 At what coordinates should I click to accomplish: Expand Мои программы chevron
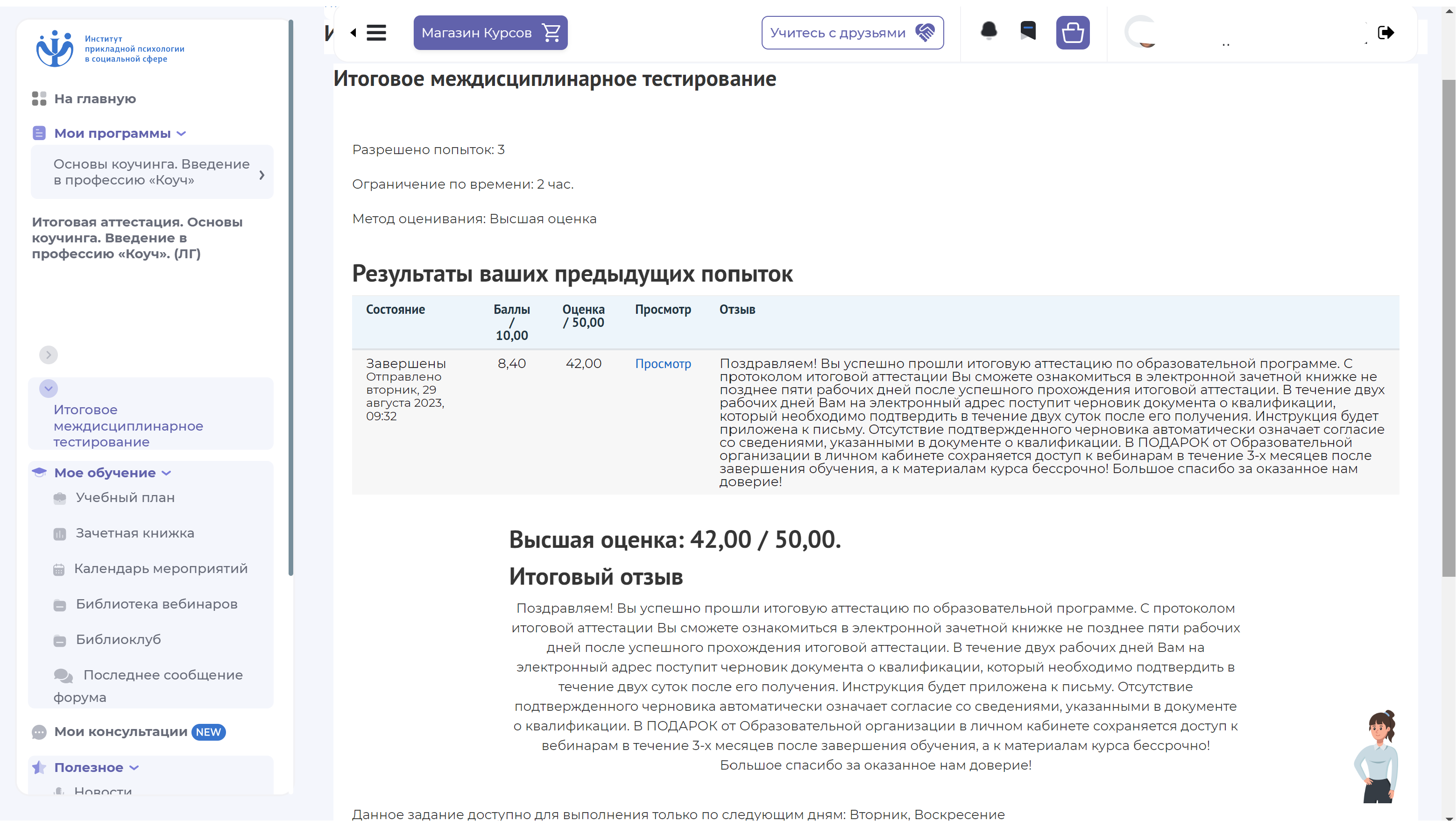point(182,134)
